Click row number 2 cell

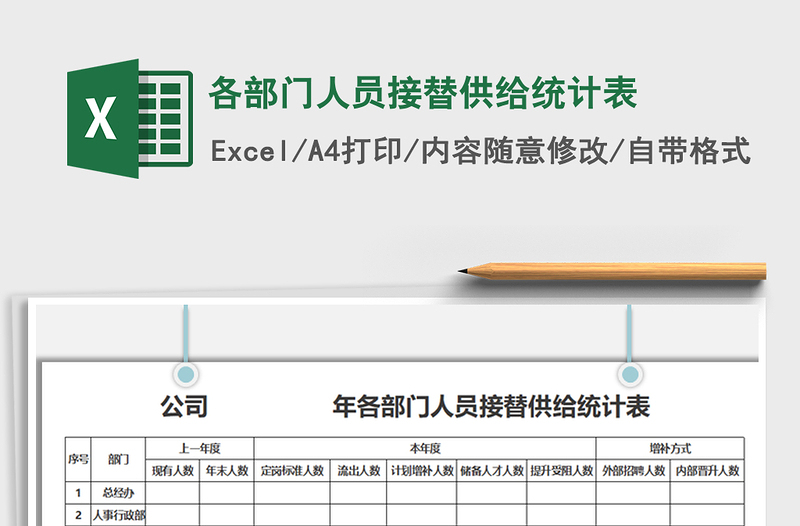click(78, 515)
